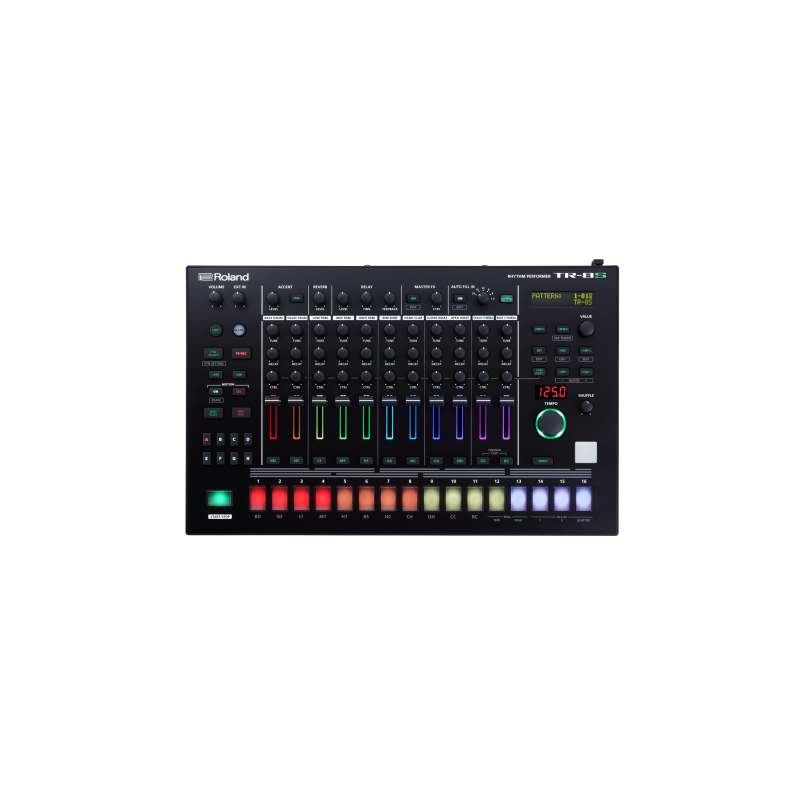Click the Reverb LEVEL knob

(x=319, y=298)
